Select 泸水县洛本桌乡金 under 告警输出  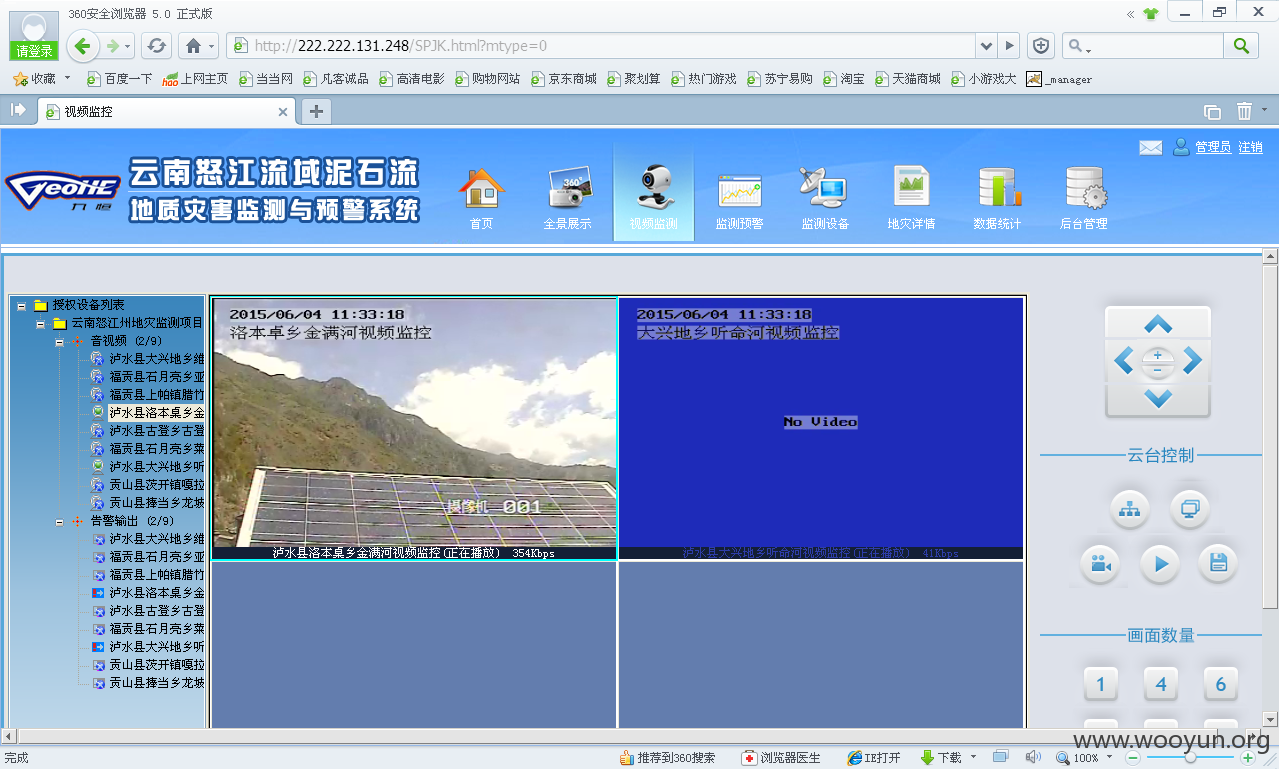tap(156, 593)
